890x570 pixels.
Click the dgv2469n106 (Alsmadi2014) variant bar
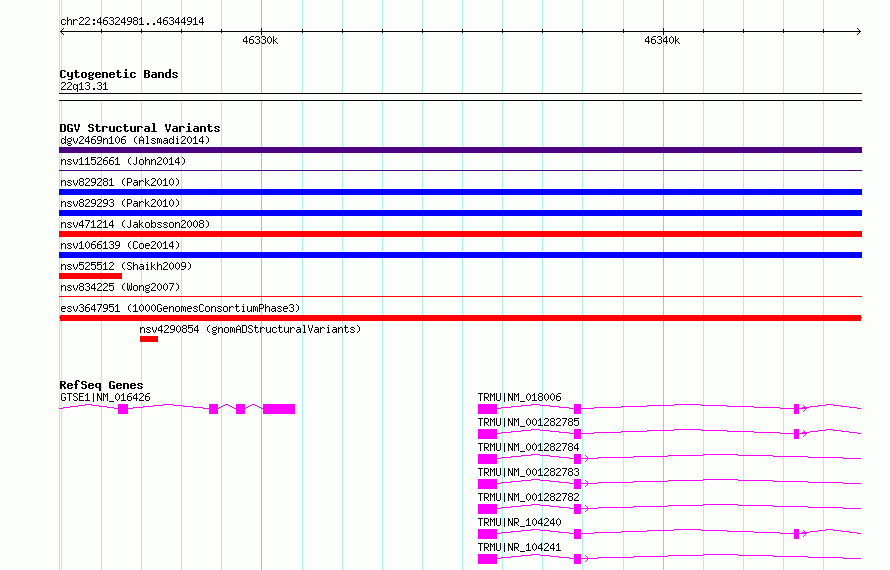point(460,150)
